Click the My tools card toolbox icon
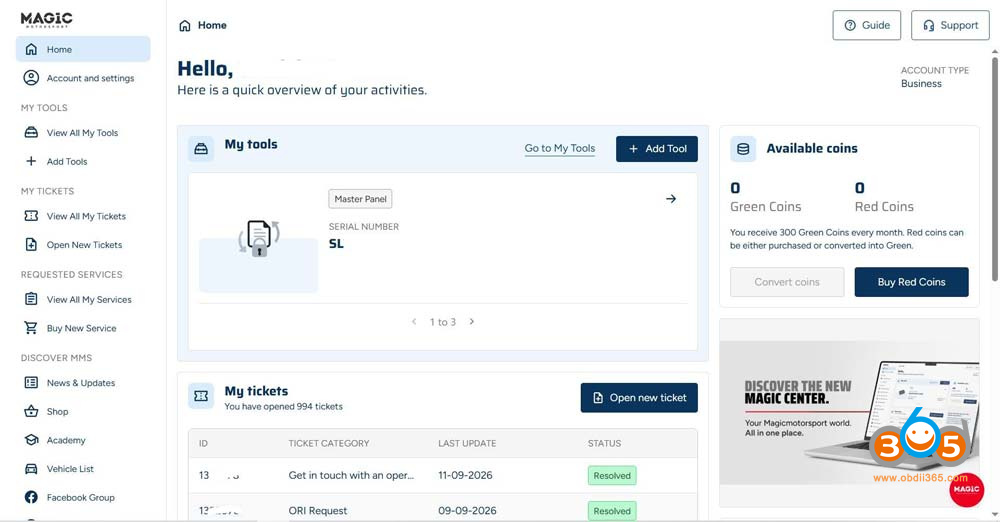Viewport: 1000px width, 522px height. click(x=201, y=149)
